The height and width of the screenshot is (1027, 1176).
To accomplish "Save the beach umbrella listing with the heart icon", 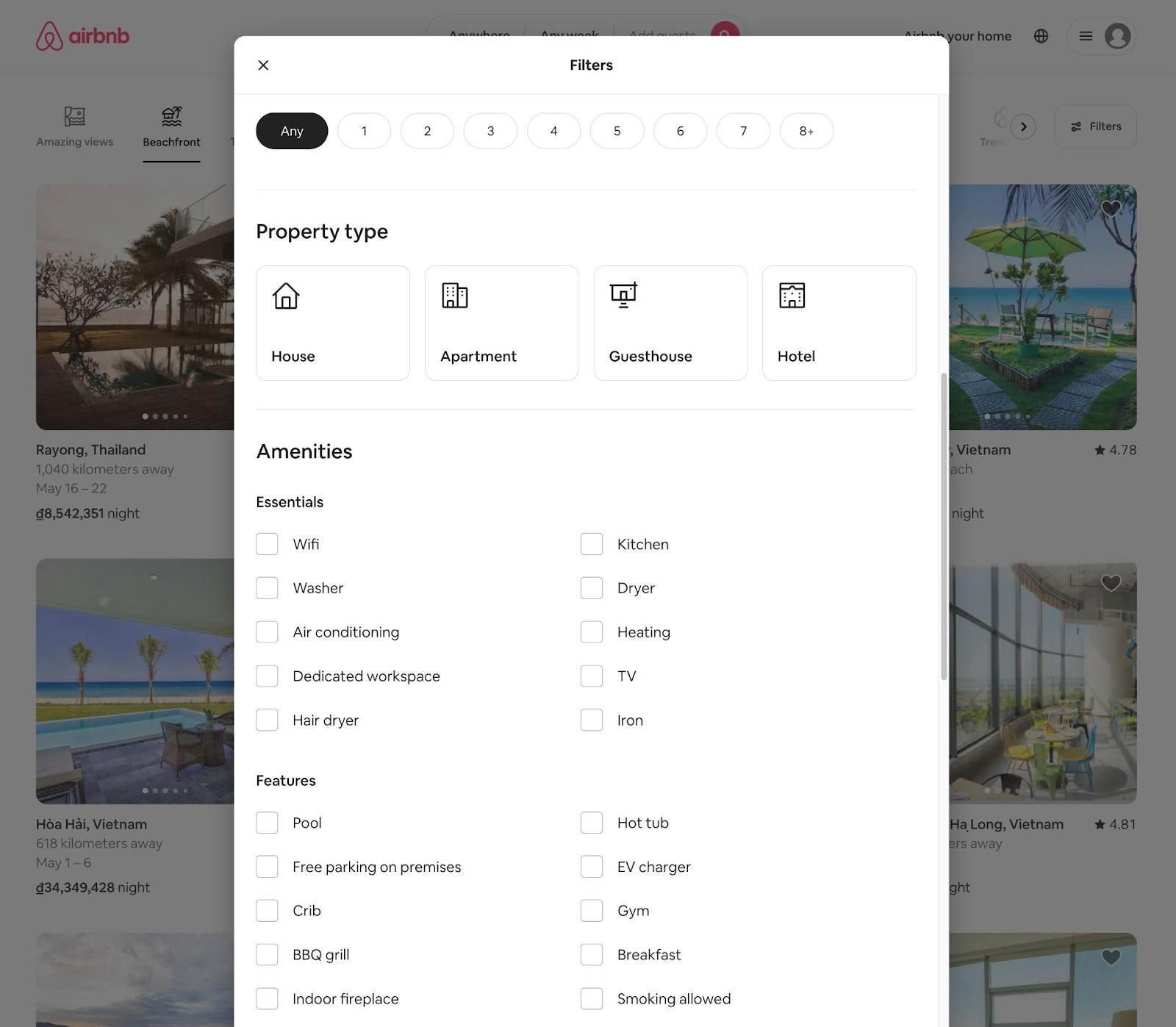I will 1110,210.
